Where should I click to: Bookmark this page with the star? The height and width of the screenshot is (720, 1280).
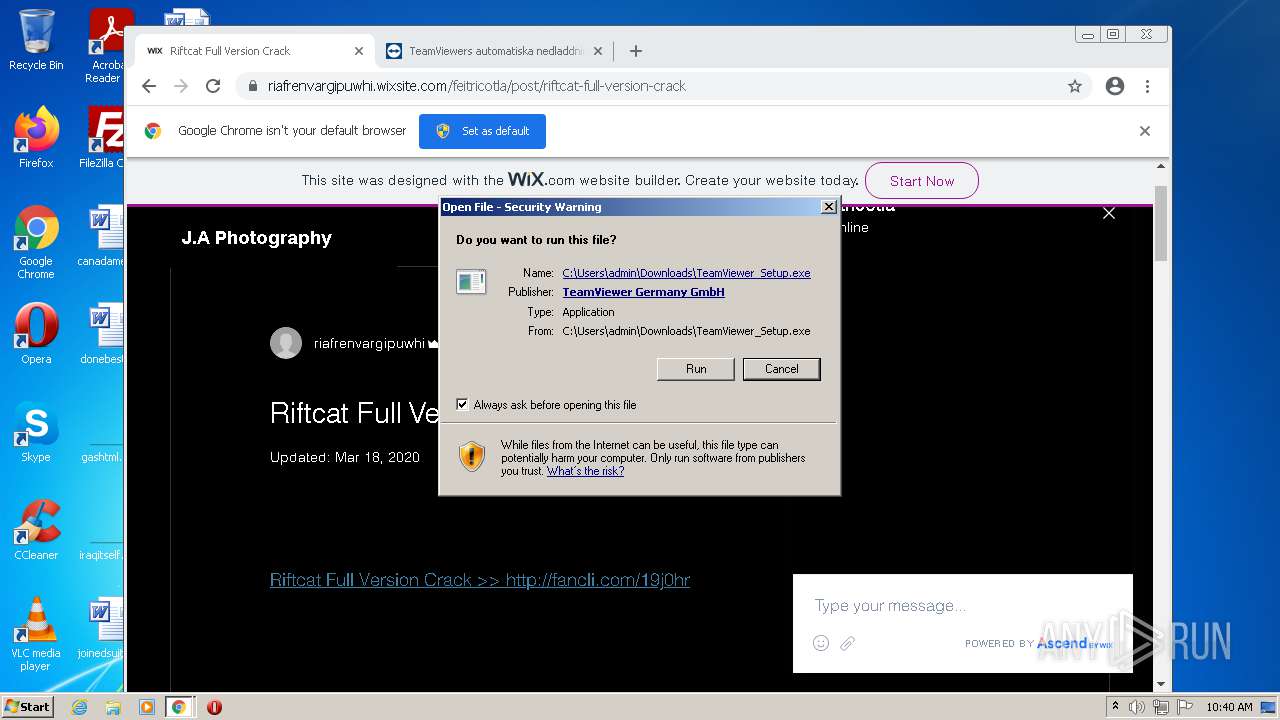pos(1075,86)
